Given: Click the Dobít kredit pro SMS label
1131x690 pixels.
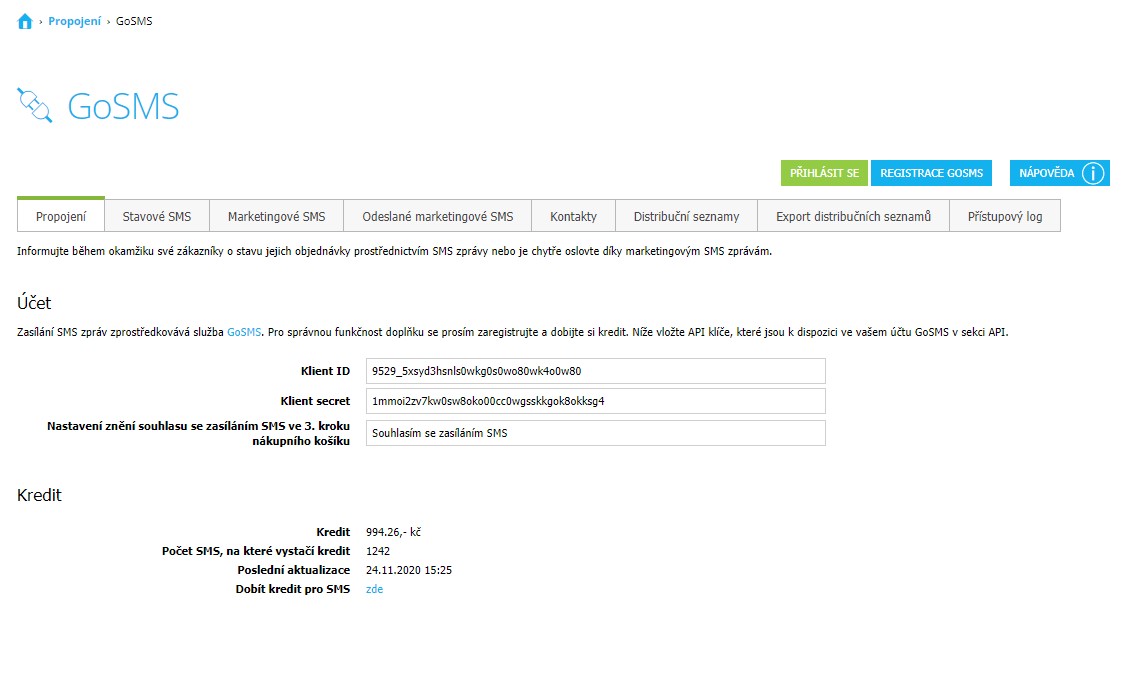Looking at the screenshot, I should click(x=293, y=589).
